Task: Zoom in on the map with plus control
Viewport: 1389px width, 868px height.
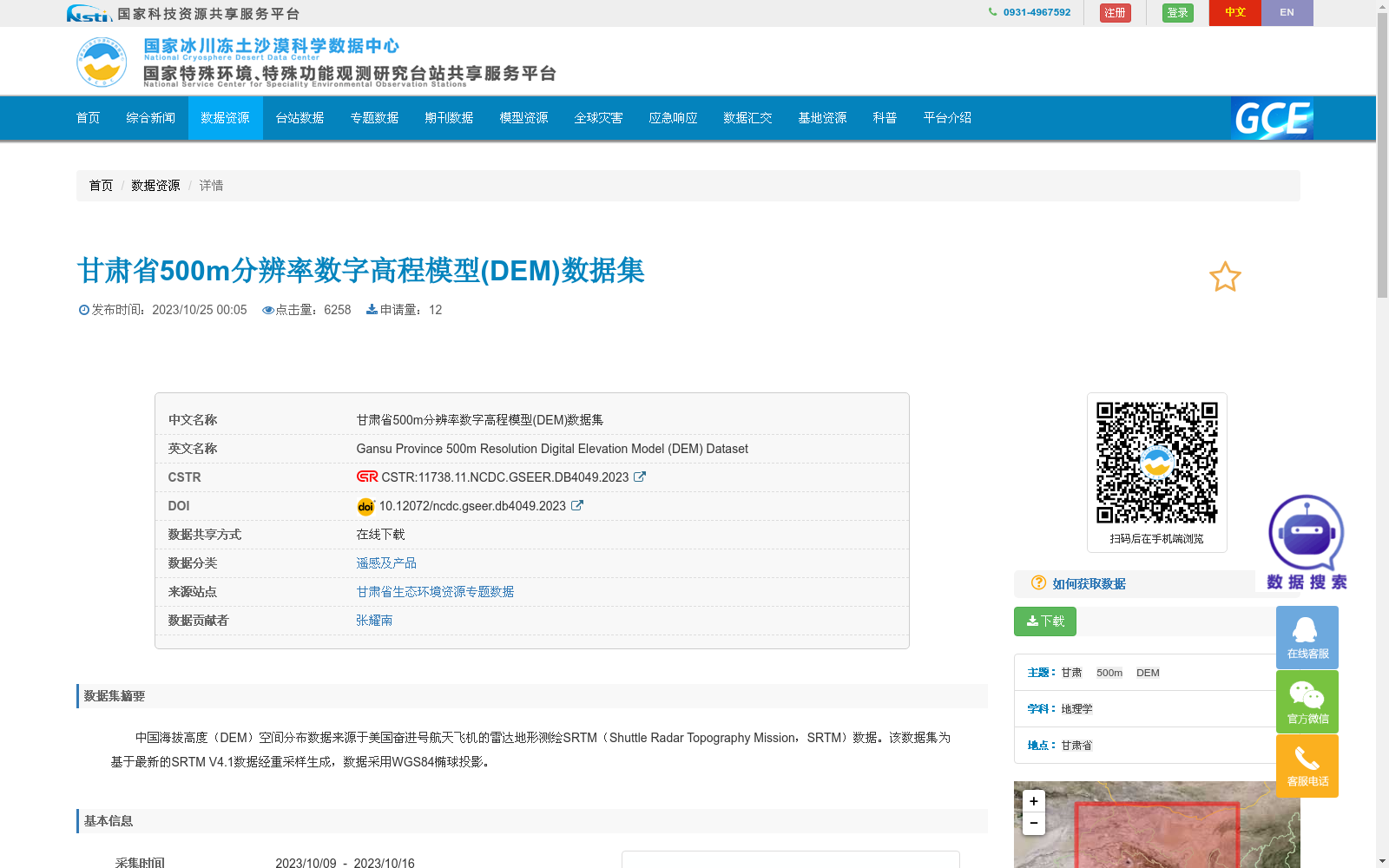Action: [1033, 800]
